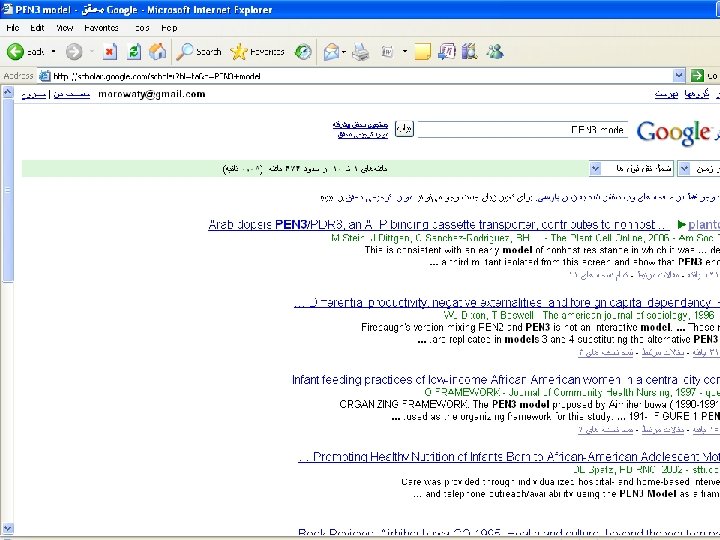Click the search submit button beside the query box
Viewport: 720px width, 540px height.
404,129
